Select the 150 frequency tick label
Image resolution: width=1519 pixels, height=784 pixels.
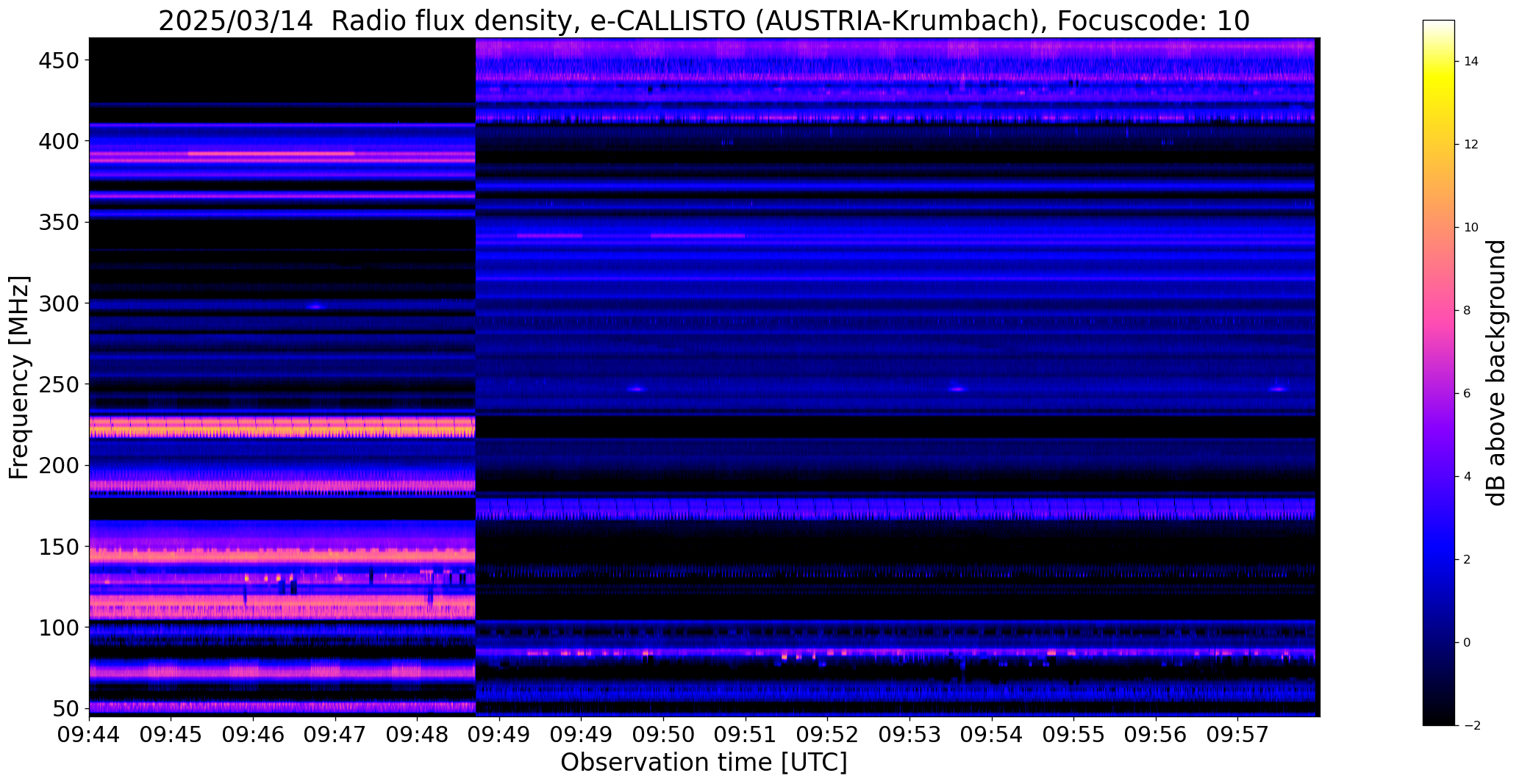[60, 547]
